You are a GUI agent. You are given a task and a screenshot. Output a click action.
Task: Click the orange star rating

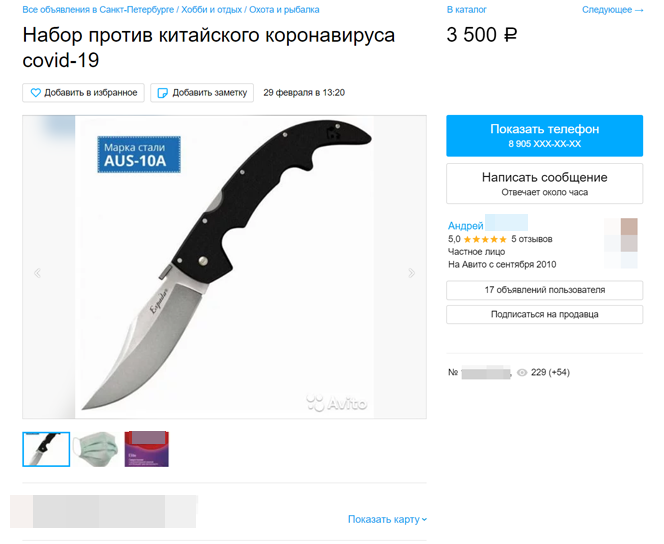485,240
